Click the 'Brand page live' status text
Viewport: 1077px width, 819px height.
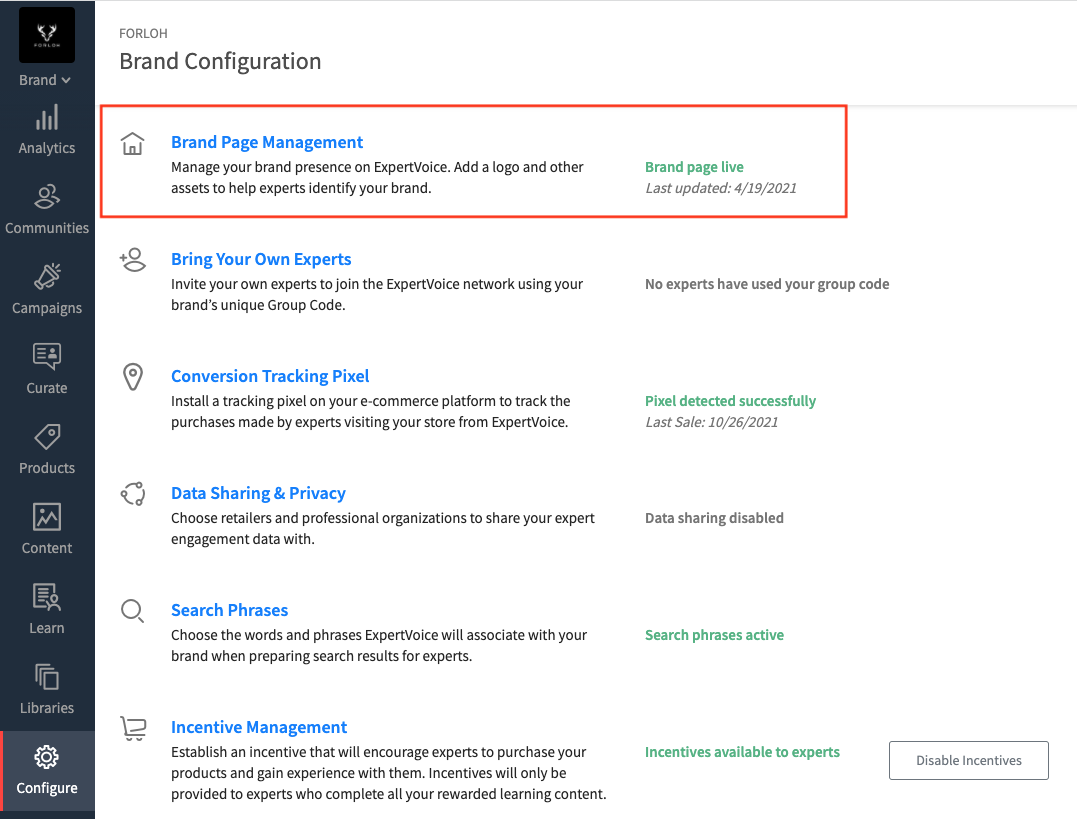point(694,167)
